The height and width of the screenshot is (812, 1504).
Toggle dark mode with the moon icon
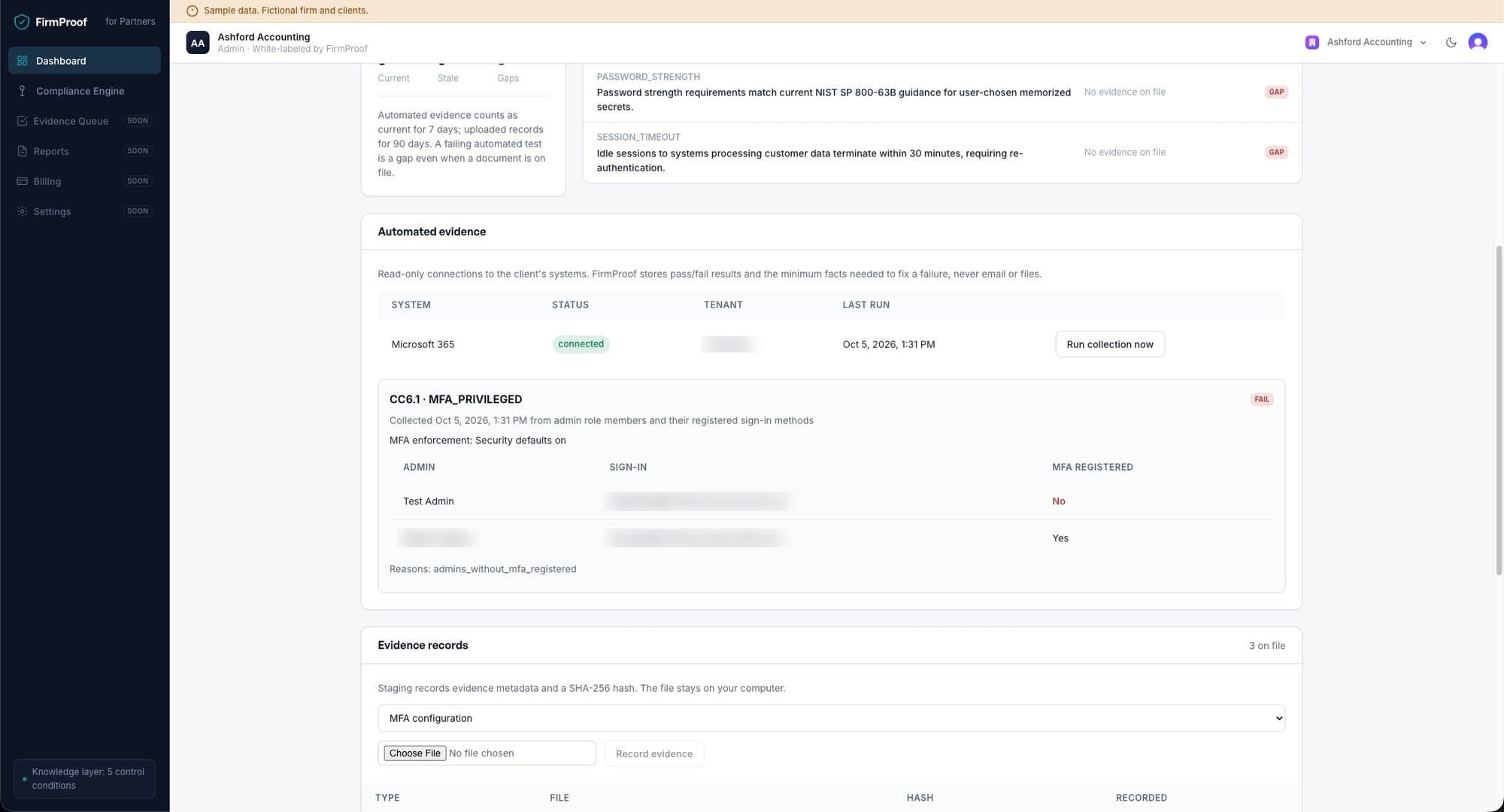[1451, 42]
